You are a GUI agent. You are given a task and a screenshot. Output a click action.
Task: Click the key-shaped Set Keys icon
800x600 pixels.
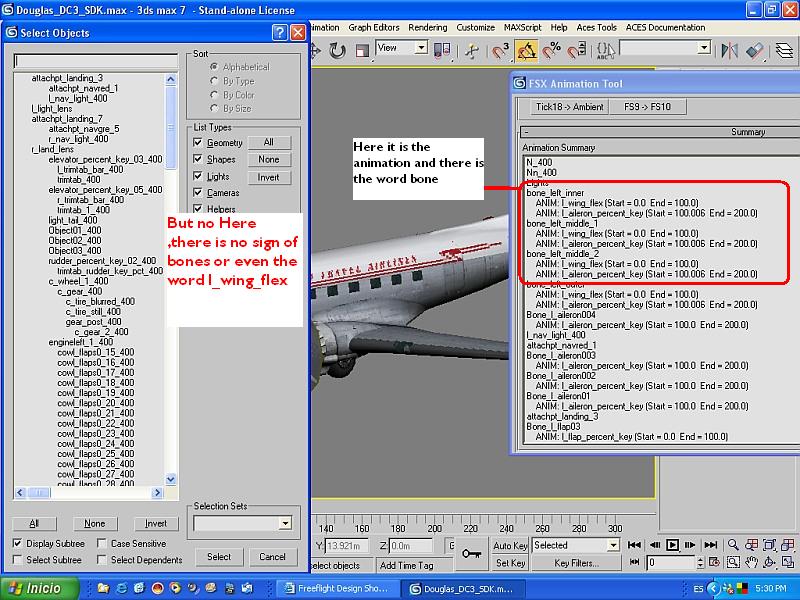click(x=471, y=553)
